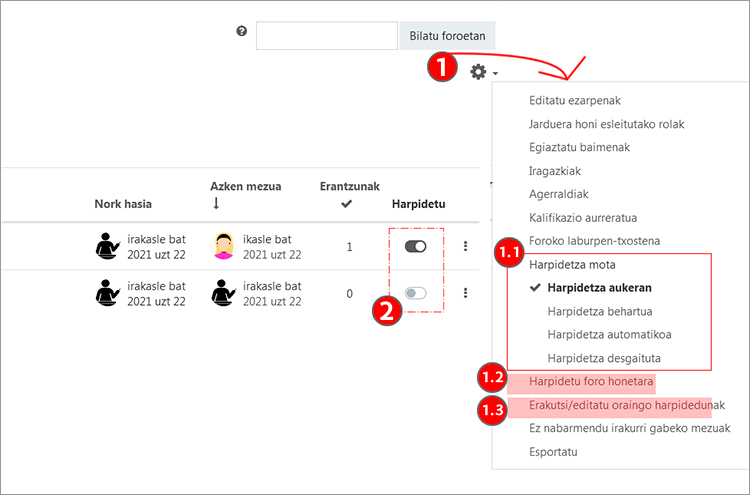This screenshot has height=495, width=750.
Task: Click the help question mark icon
Action: click(x=241, y=32)
